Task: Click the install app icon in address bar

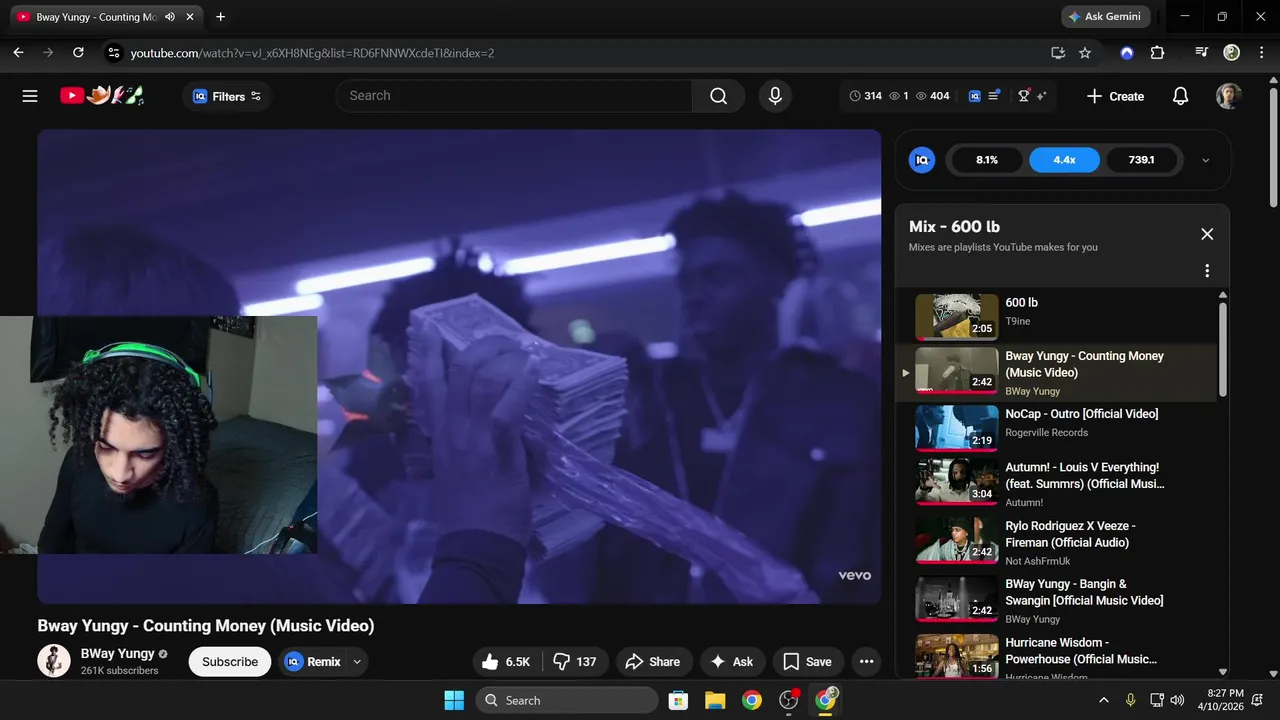Action: coord(1058,53)
